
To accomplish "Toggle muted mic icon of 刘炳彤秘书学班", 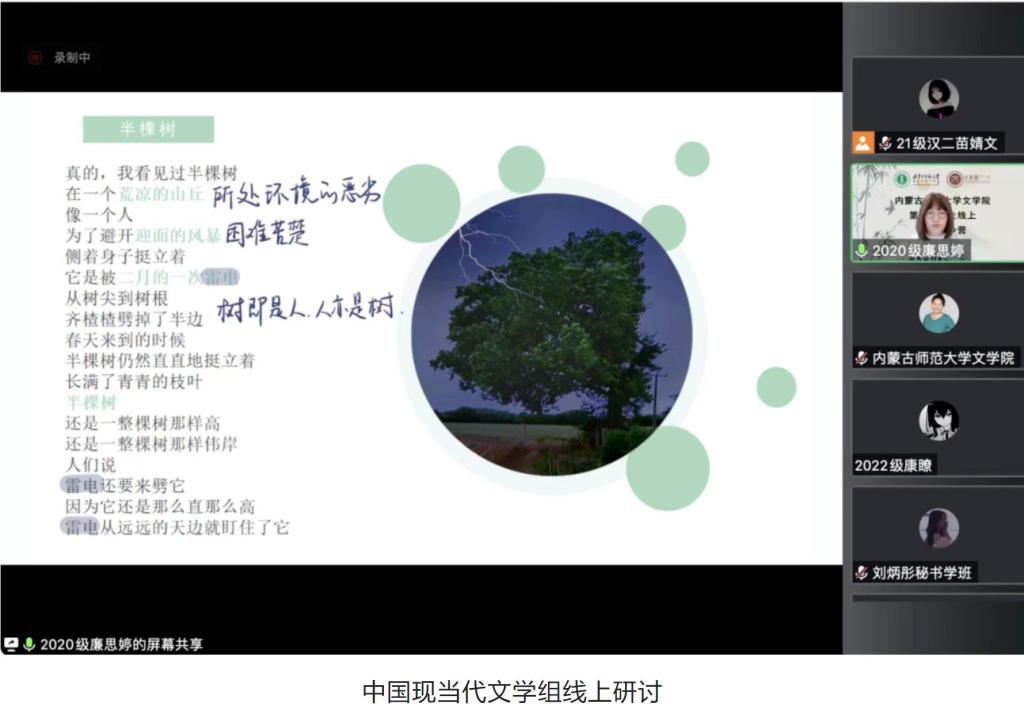I will (x=861, y=573).
